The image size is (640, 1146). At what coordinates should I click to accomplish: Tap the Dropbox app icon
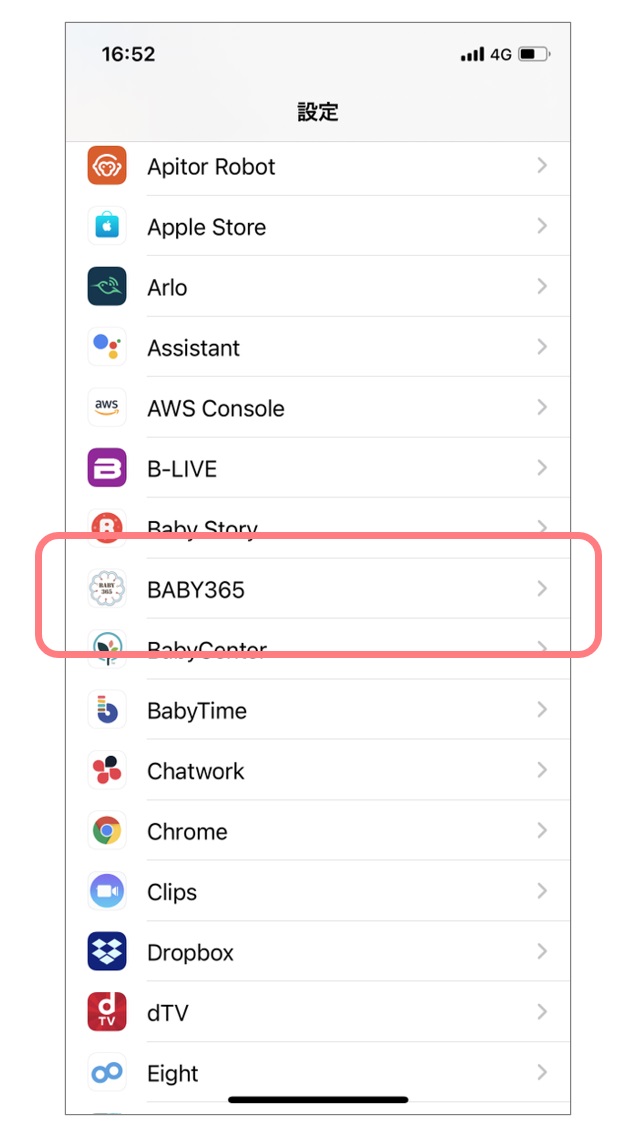[x=107, y=952]
